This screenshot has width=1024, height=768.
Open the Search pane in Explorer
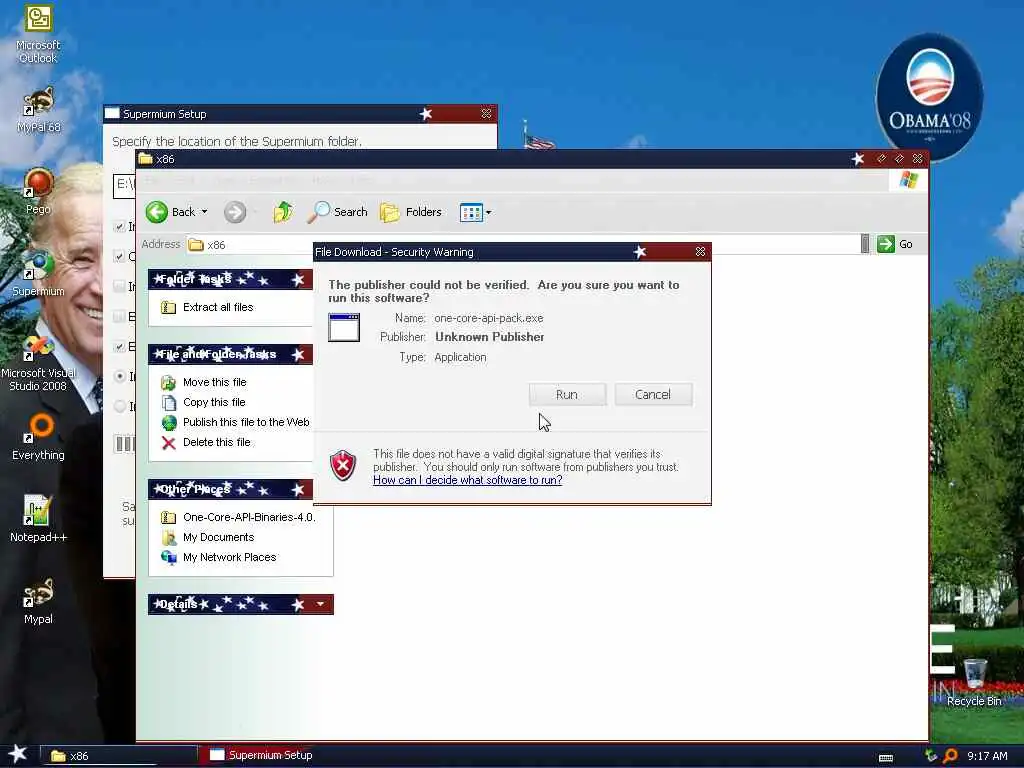click(338, 212)
